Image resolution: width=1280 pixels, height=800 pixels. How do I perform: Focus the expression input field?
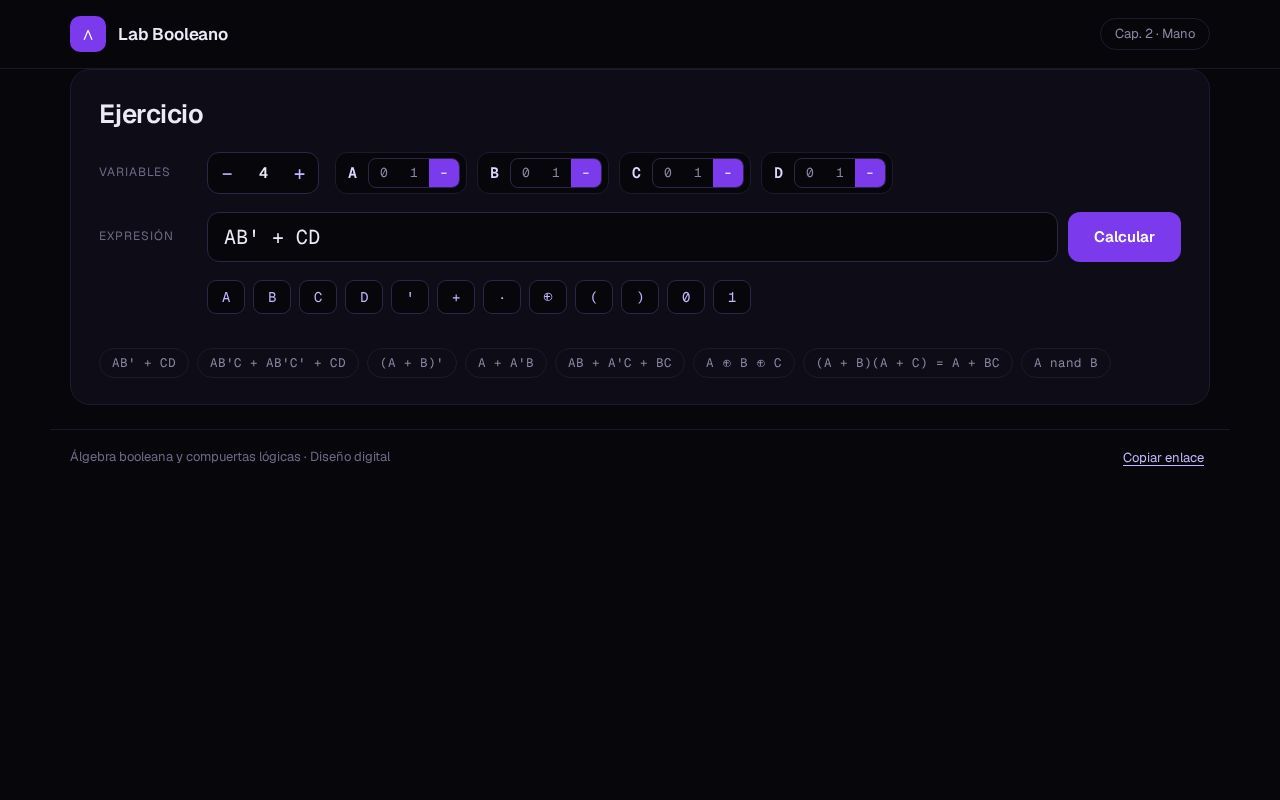[x=632, y=237]
